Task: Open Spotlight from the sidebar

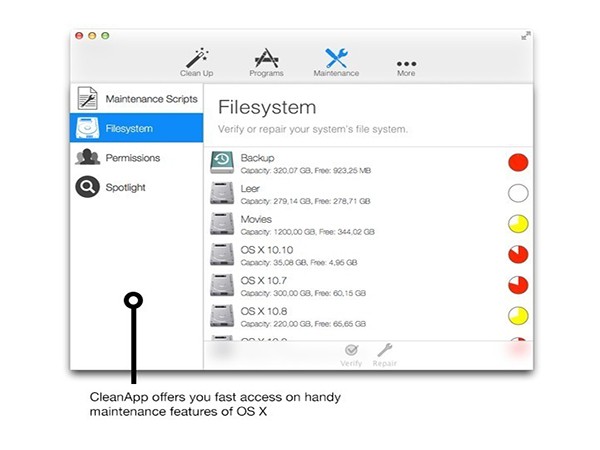Action: (x=126, y=188)
